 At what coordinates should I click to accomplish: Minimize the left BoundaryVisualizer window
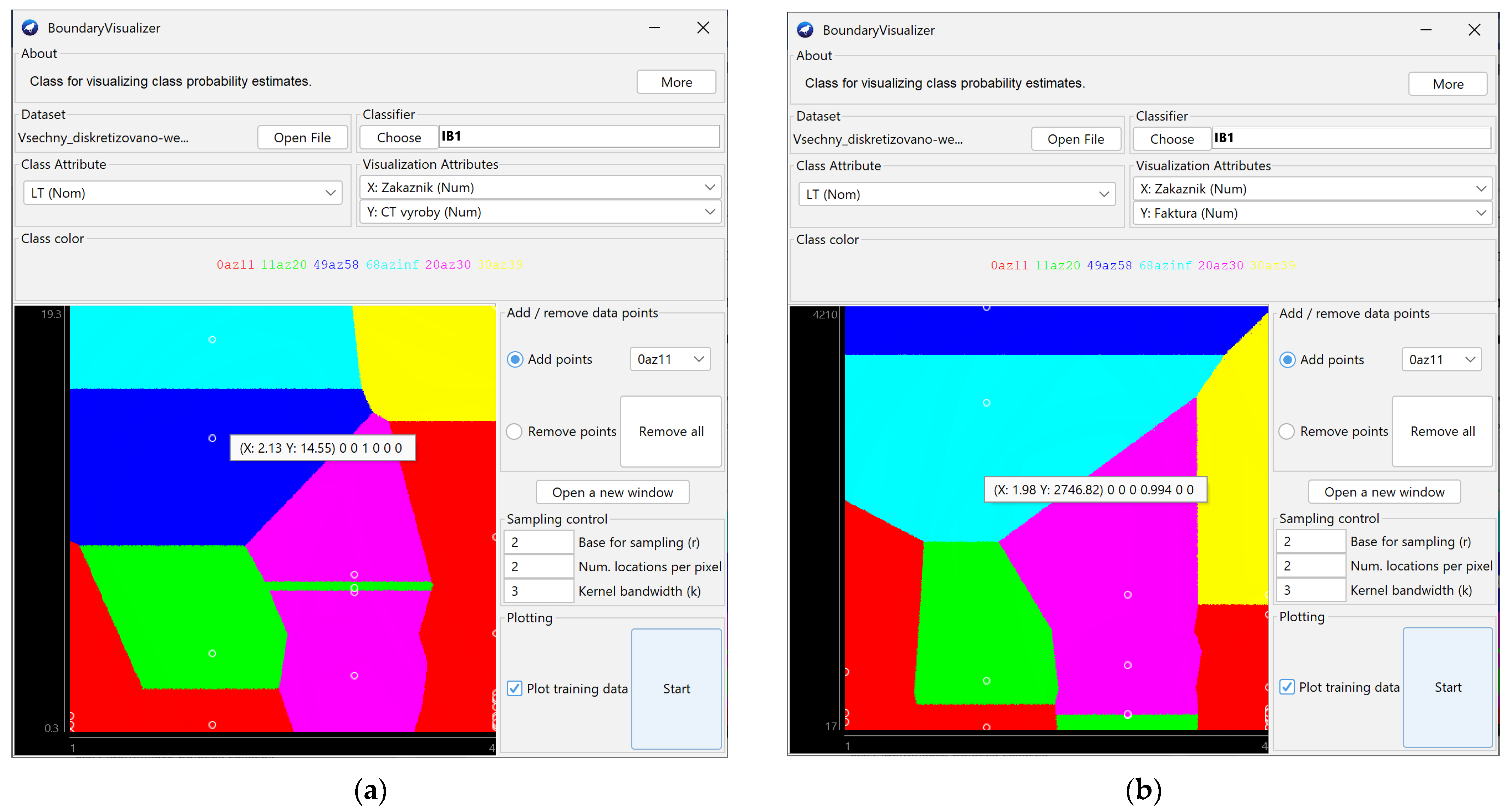654,27
